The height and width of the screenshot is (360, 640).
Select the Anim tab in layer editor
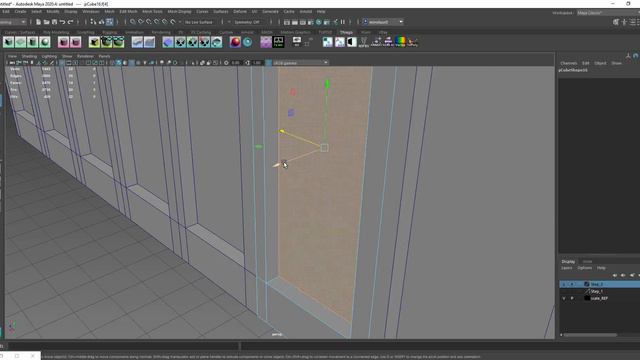(587, 262)
